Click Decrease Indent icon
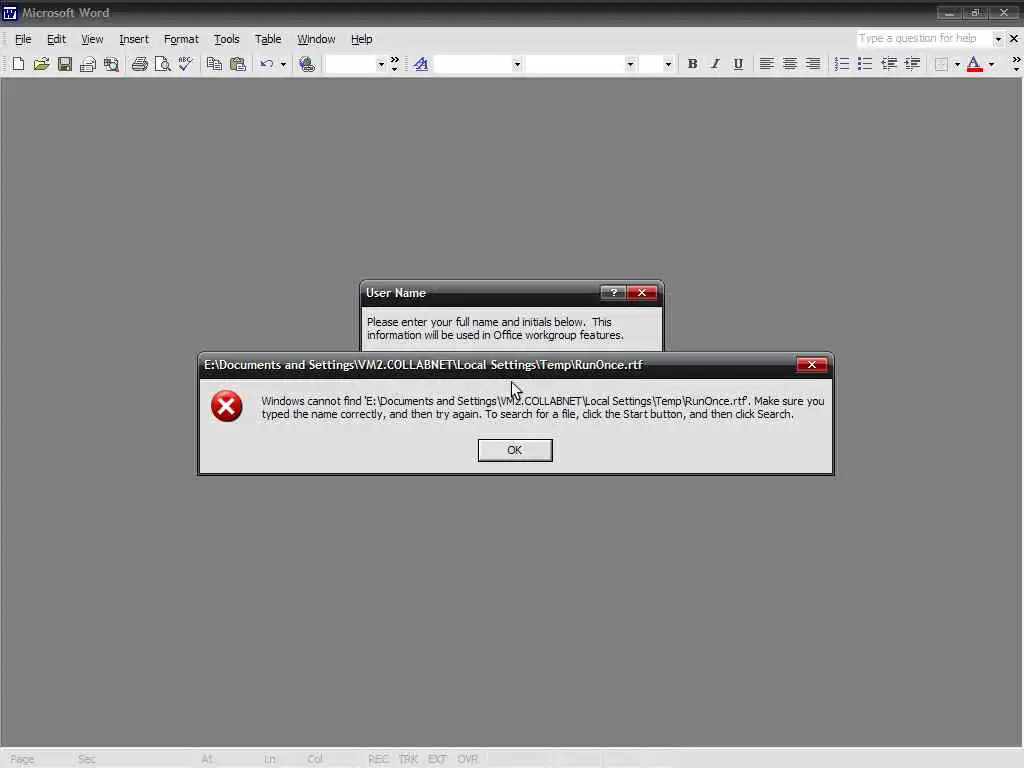Image resolution: width=1024 pixels, height=768 pixels. coord(889,64)
